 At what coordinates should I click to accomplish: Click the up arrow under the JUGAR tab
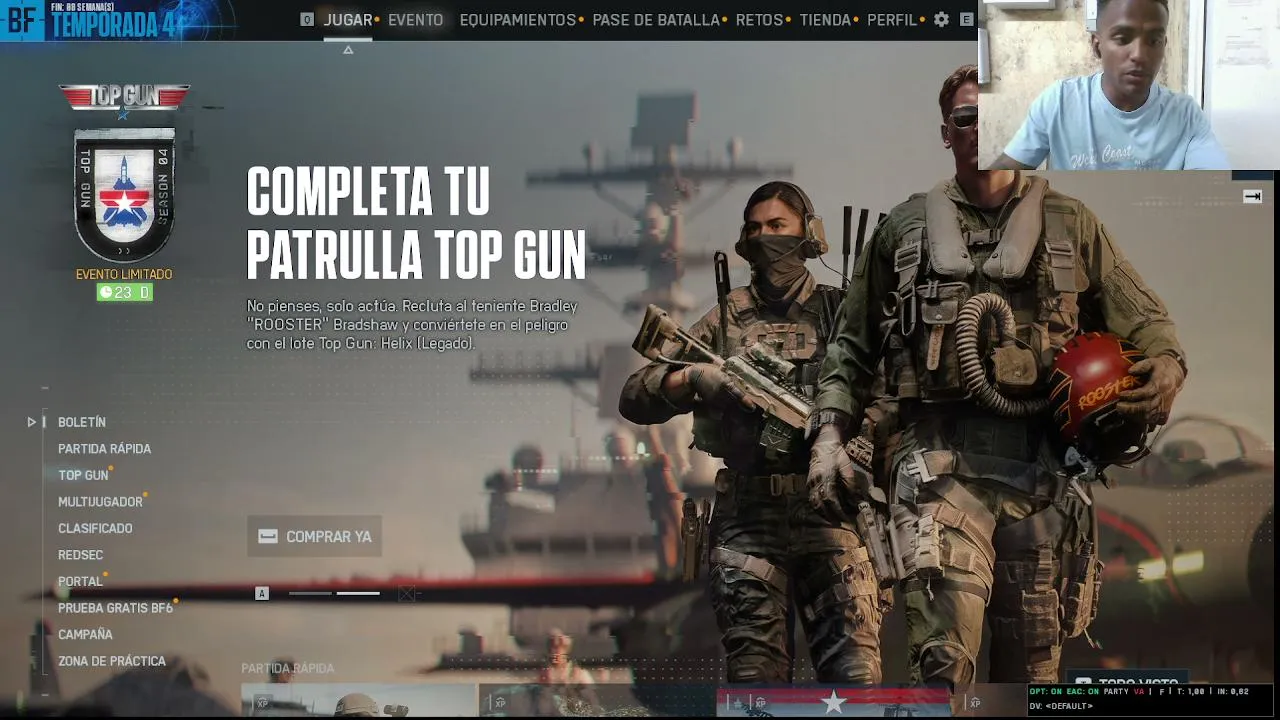click(x=348, y=50)
